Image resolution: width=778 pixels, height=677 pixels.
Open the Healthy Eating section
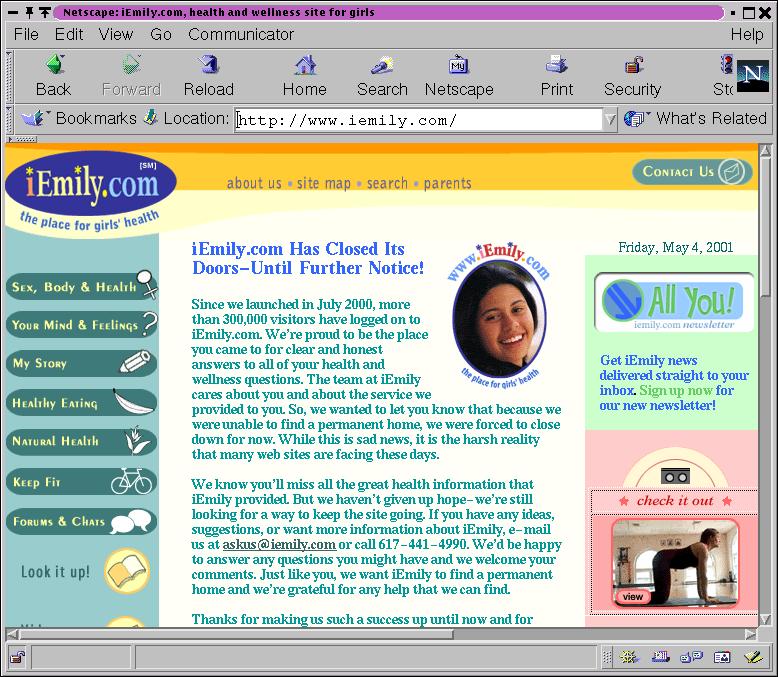[82, 403]
